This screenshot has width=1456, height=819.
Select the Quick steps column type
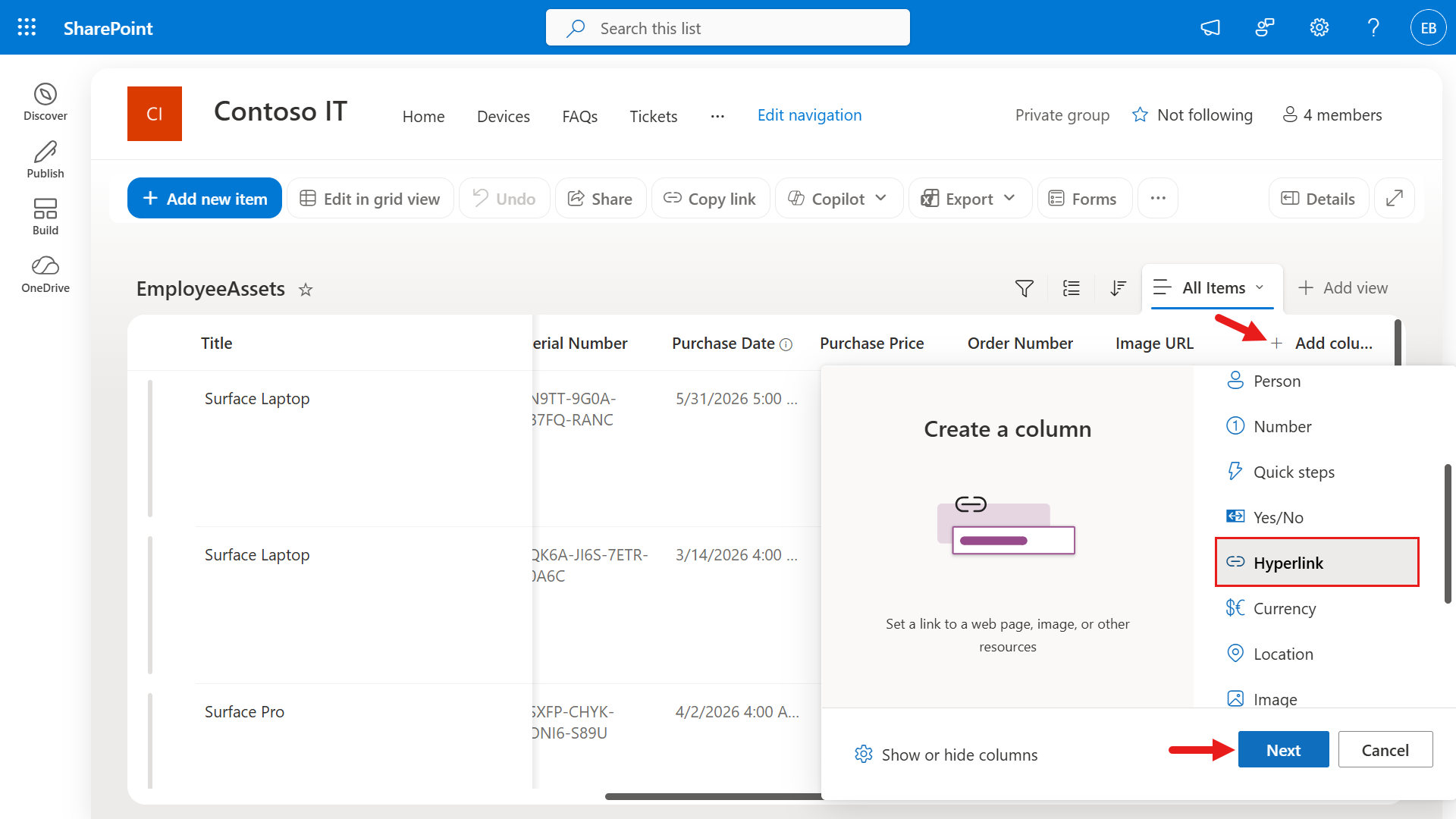click(1317, 472)
